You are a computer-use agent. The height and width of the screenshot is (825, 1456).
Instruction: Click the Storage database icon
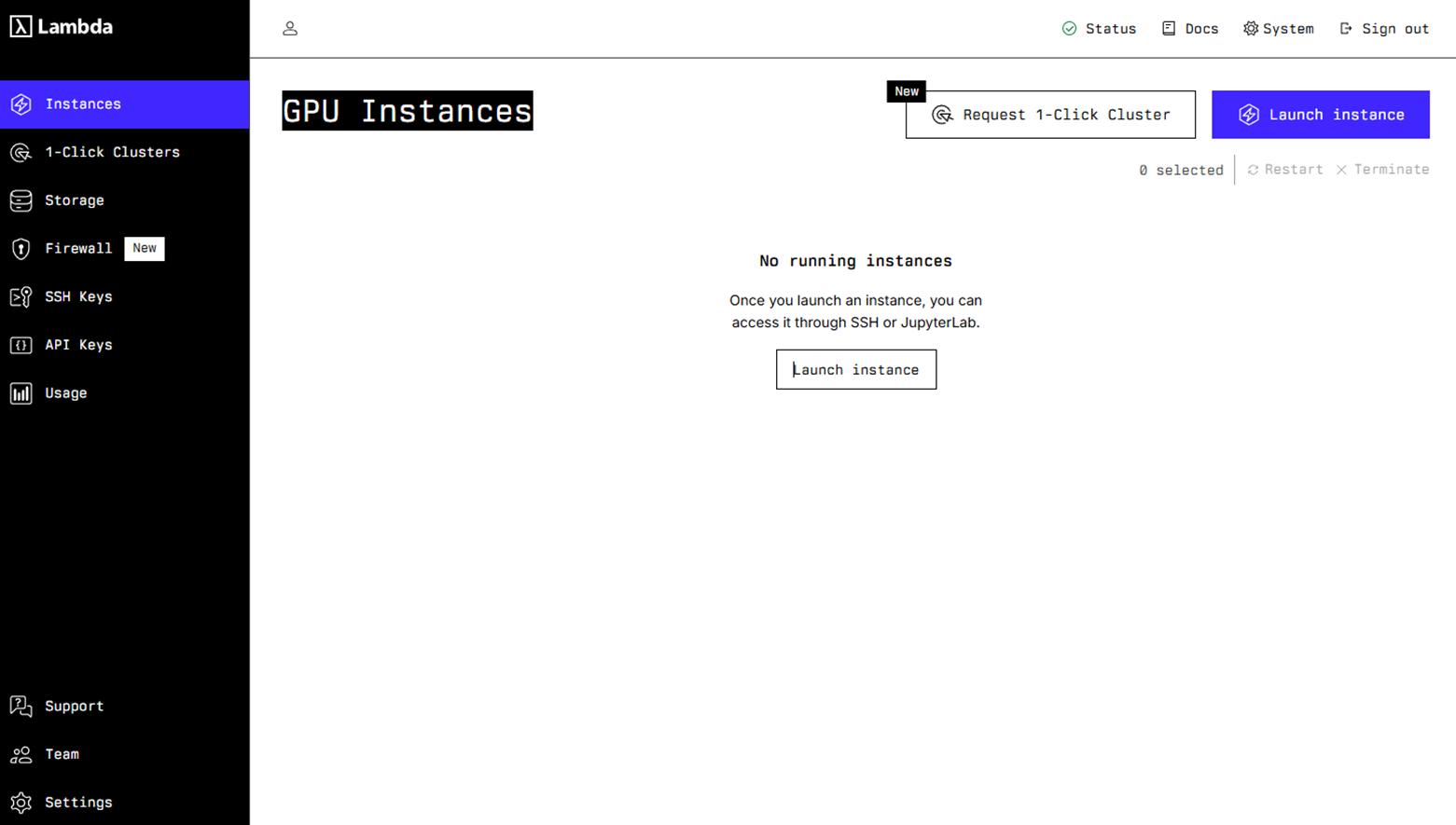tap(21, 200)
